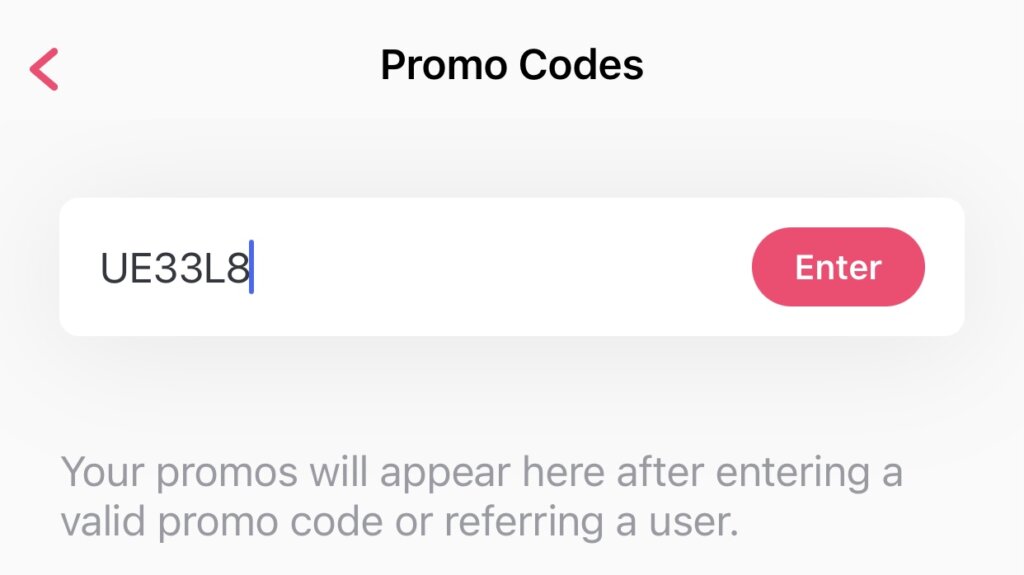Click the blue text cursor after UE33L8
Image resolution: width=1024 pixels, height=575 pixels.
pos(251,267)
